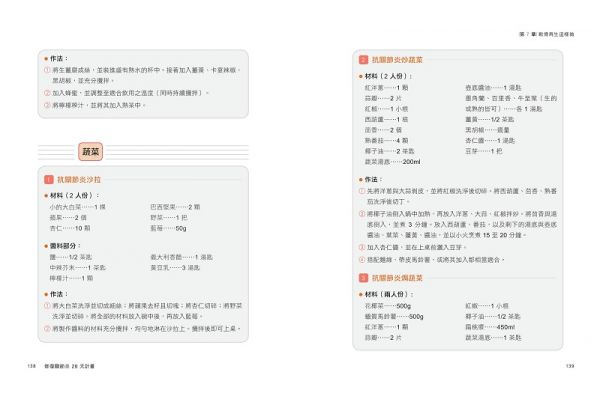Click the dressing item "義大利香醋……1 湯匙"
The width and height of the screenshot is (600, 399).
click(x=181, y=257)
